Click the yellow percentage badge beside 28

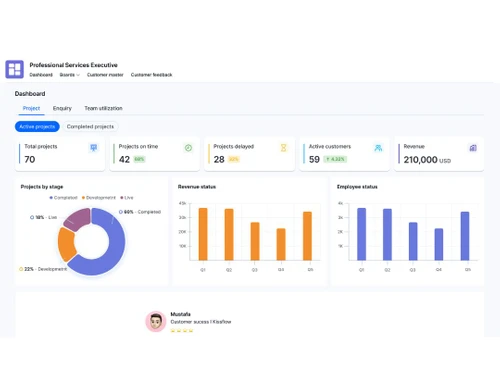[234, 159]
